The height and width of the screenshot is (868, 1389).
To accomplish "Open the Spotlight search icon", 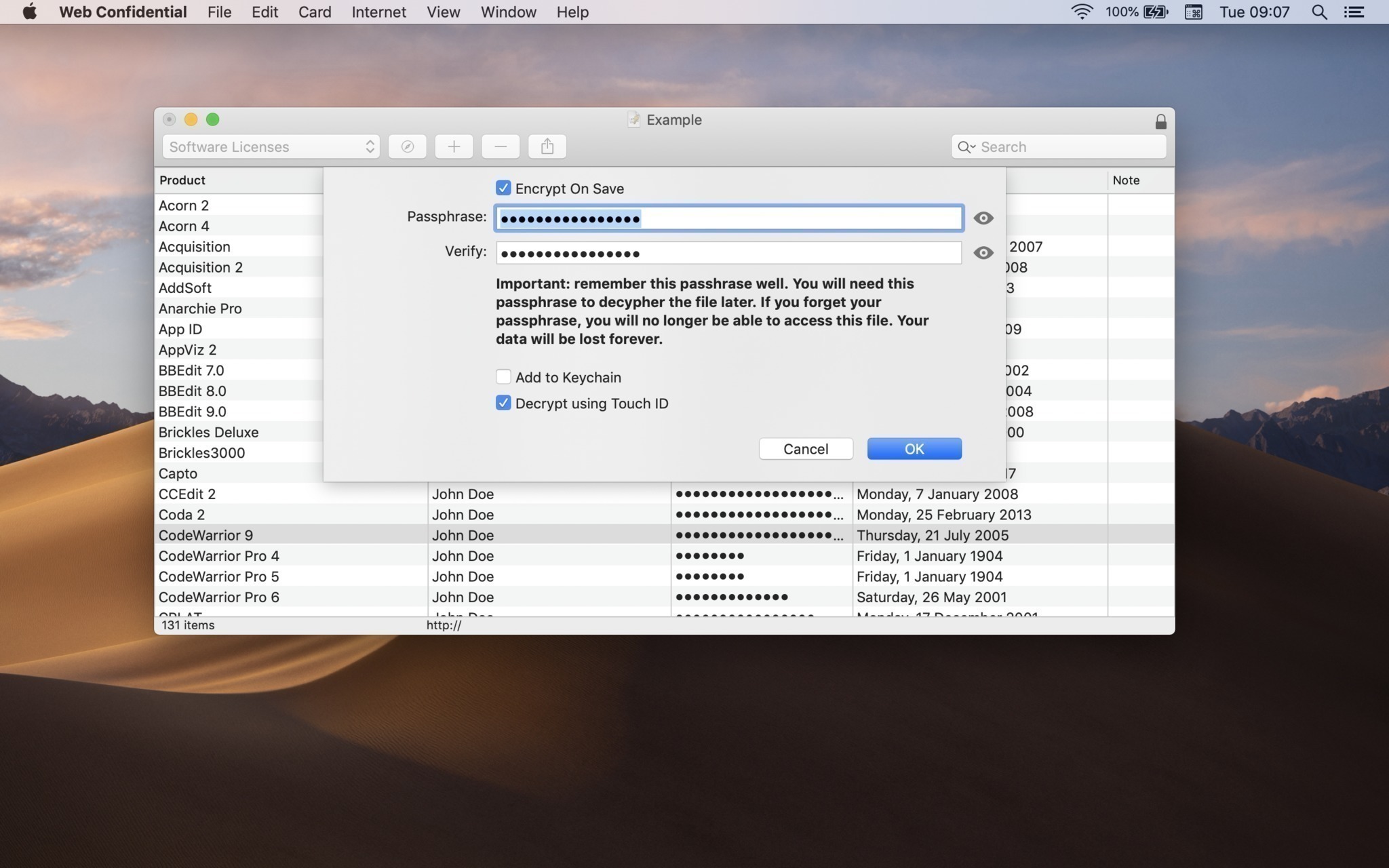I will (x=1319, y=12).
